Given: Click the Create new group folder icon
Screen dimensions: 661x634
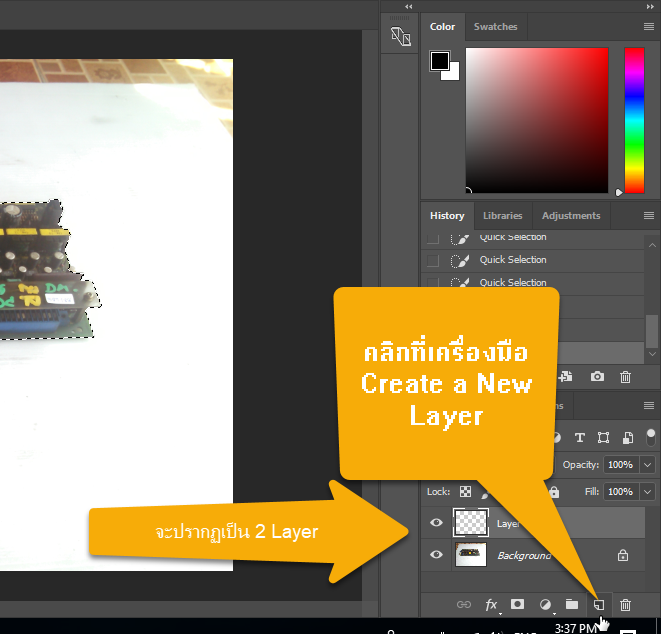Looking at the screenshot, I should (x=572, y=604).
